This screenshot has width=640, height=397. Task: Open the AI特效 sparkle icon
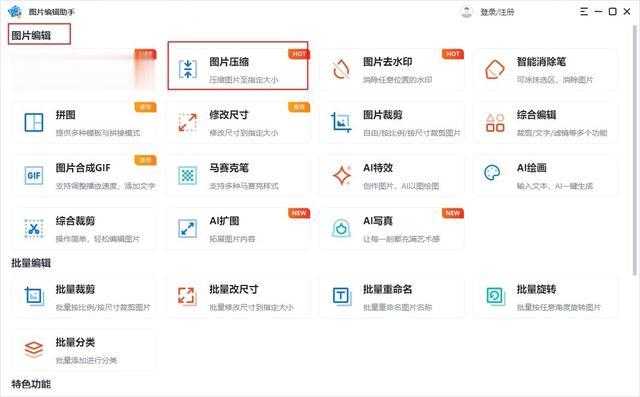(342, 175)
